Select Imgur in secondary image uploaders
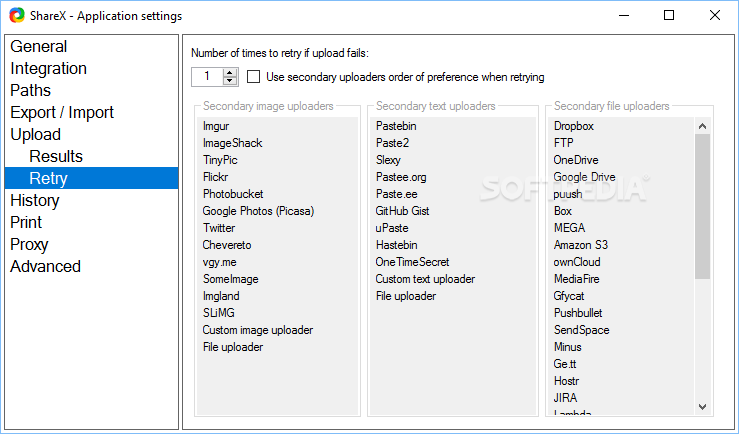This screenshot has width=739, height=434. (x=216, y=126)
